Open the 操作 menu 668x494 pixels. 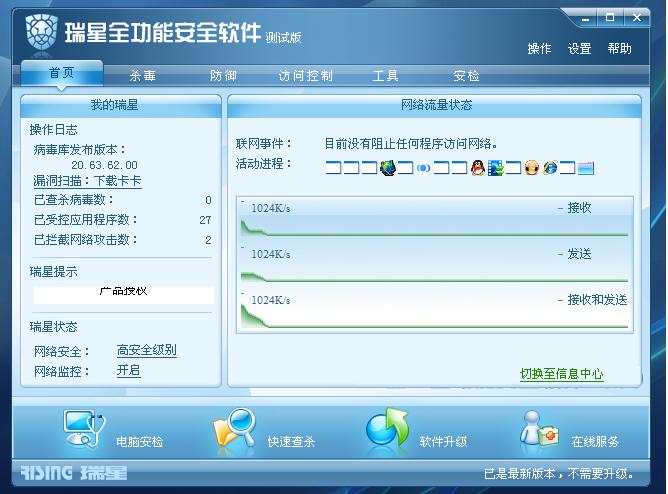point(539,49)
